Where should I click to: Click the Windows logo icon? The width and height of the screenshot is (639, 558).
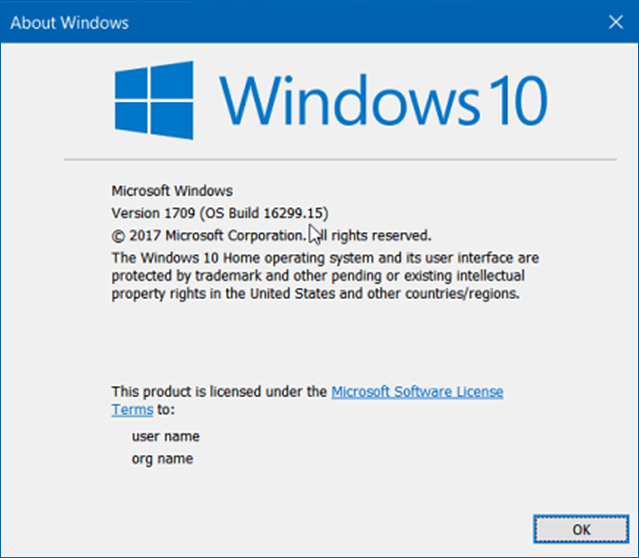154,100
